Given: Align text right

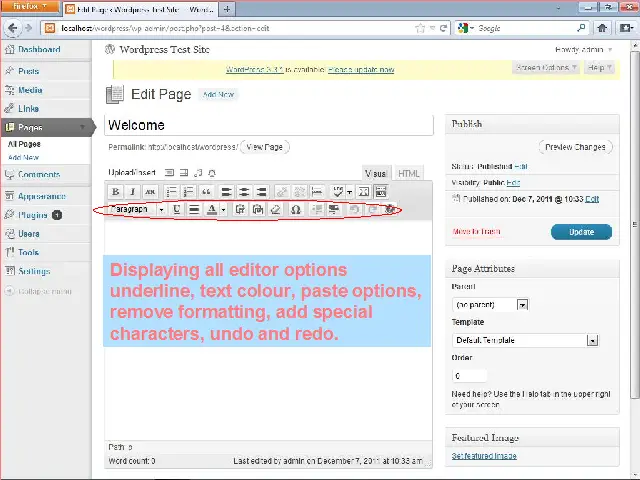Looking at the screenshot, I should 262,191.
